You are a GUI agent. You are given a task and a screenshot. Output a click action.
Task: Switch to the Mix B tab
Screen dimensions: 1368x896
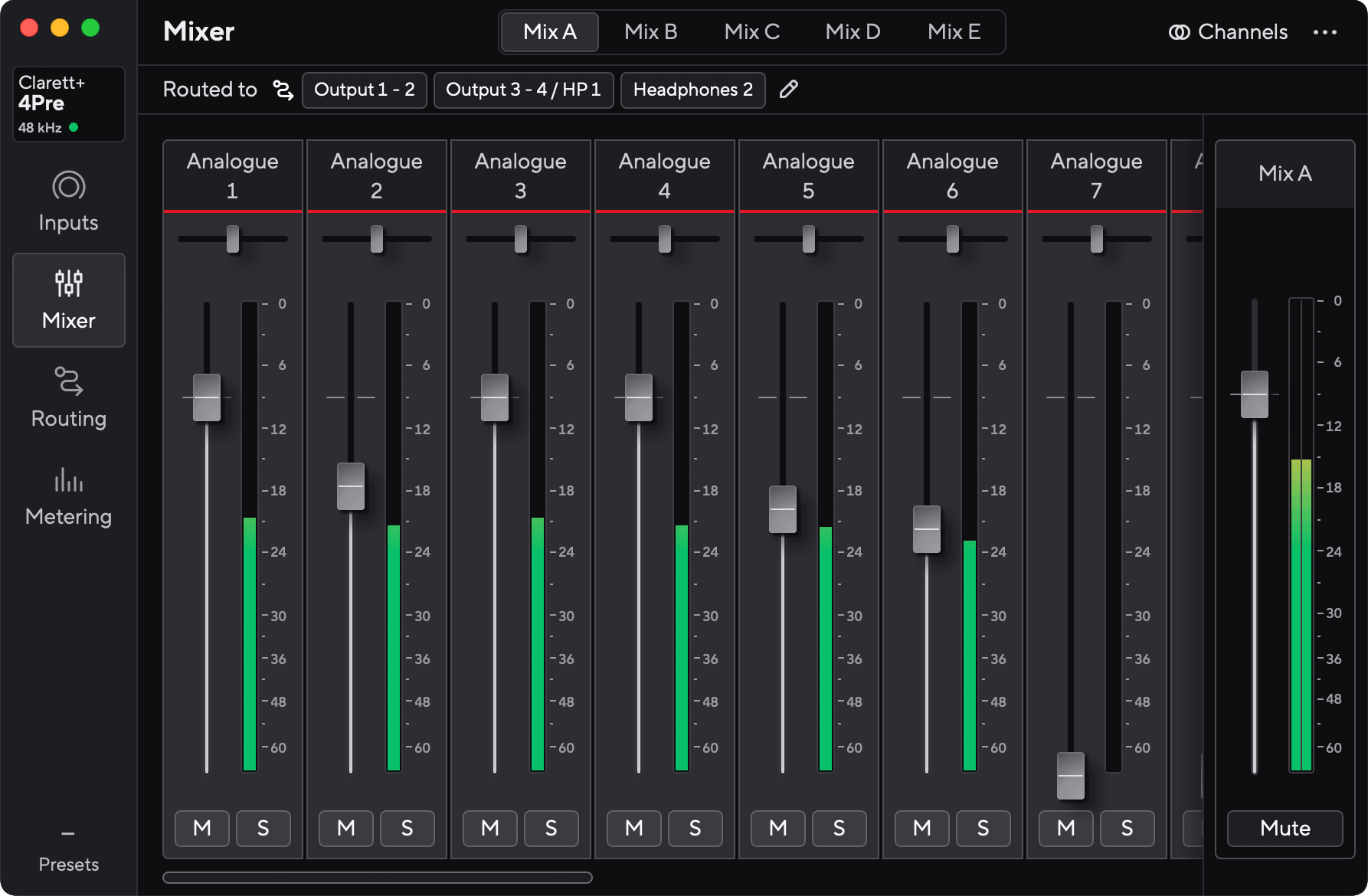coord(651,31)
